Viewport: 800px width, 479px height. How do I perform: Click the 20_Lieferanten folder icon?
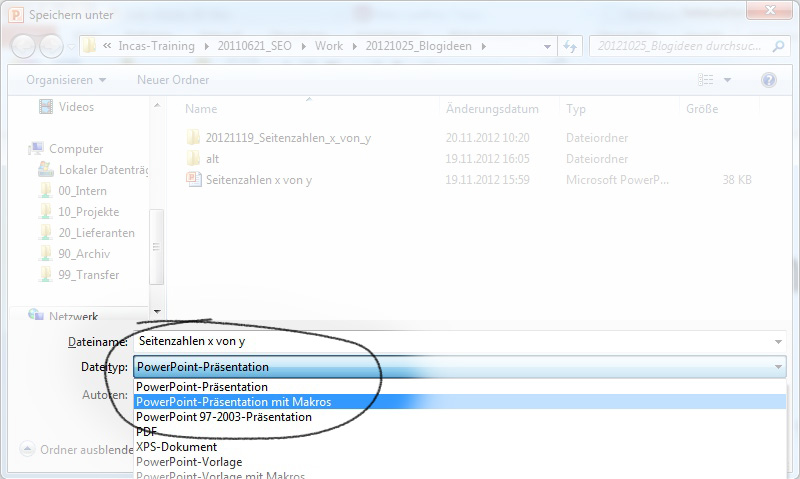click(46, 232)
